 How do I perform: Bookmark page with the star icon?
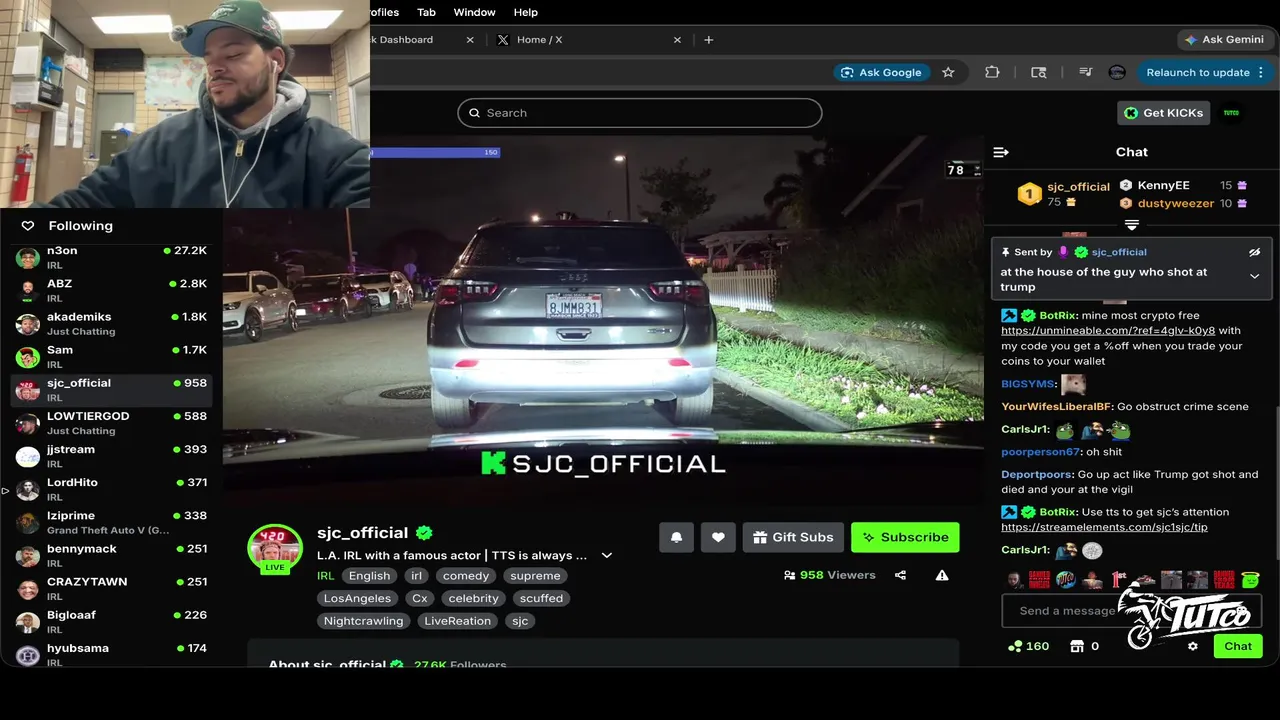pyautogui.click(x=948, y=72)
